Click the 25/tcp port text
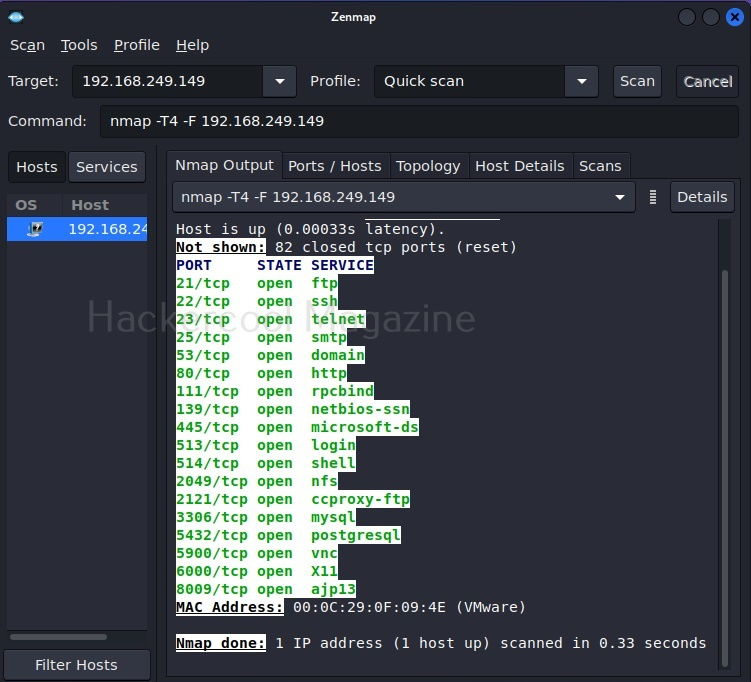751x682 pixels. point(203,338)
